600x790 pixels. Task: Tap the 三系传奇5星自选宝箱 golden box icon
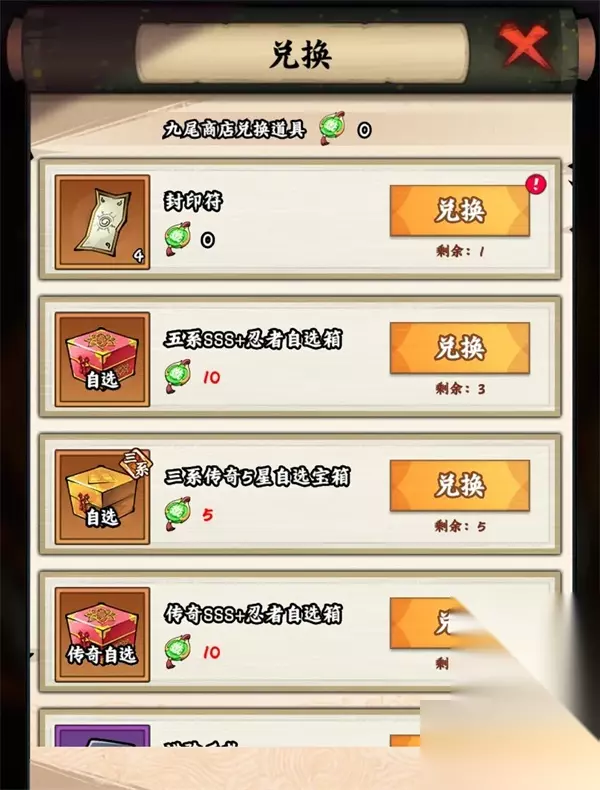click(x=102, y=497)
